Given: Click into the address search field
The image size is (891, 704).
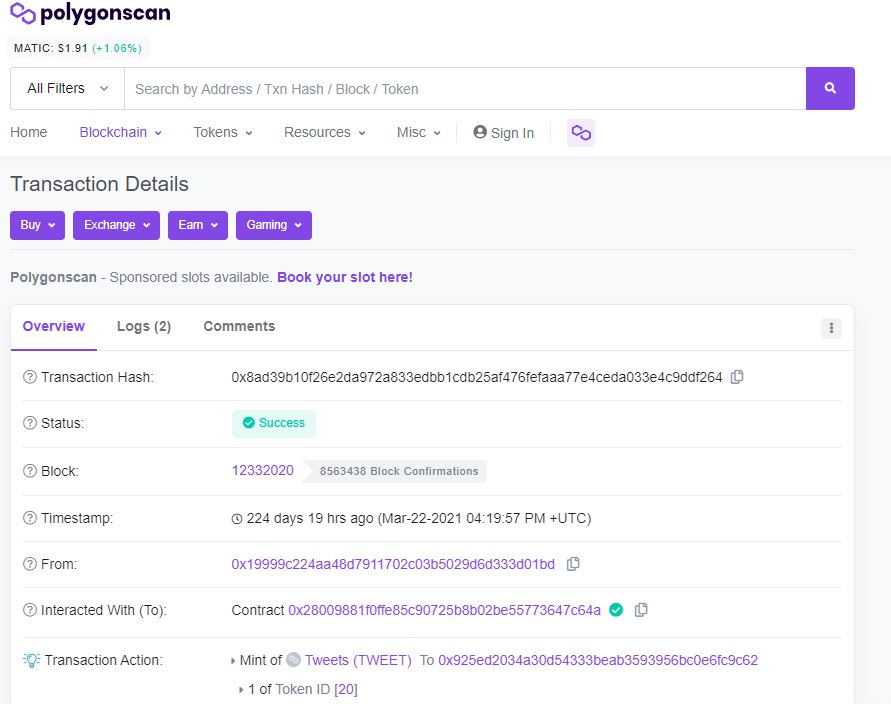Looking at the screenshot, I should (x=465, y=89).
